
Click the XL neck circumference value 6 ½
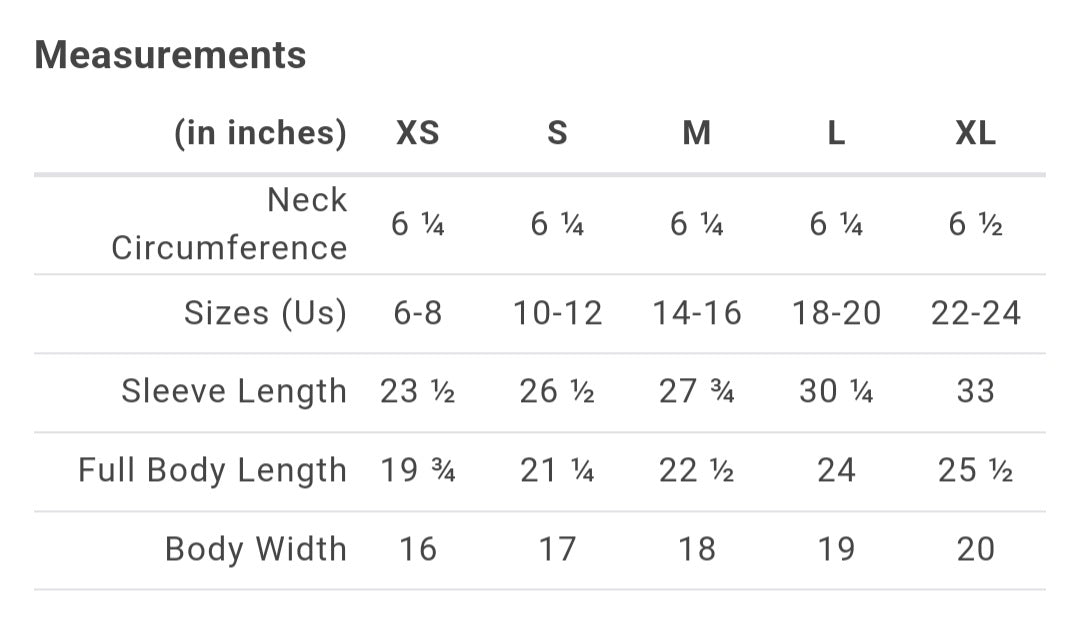tap(975, 225)
